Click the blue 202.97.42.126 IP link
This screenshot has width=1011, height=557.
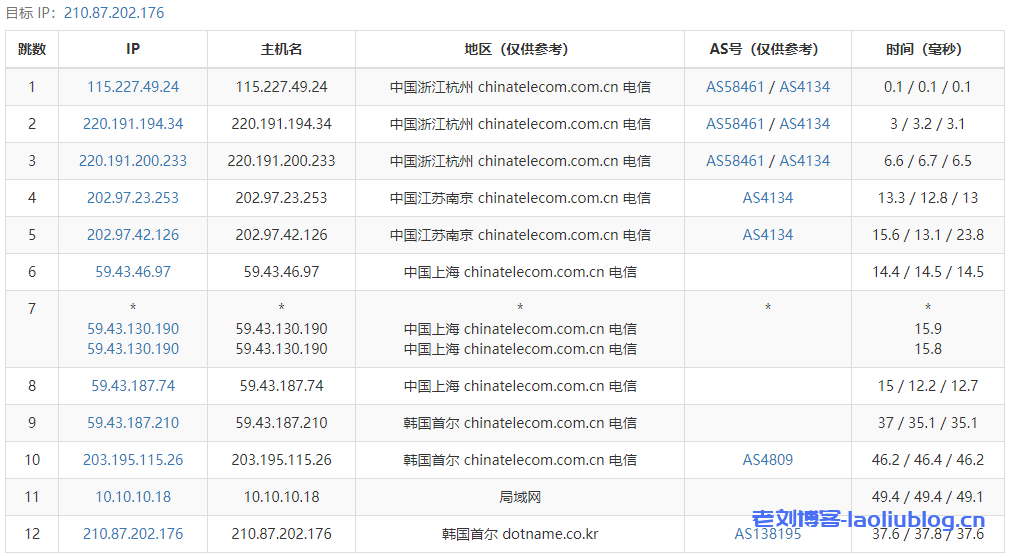[x=133, y=235]
